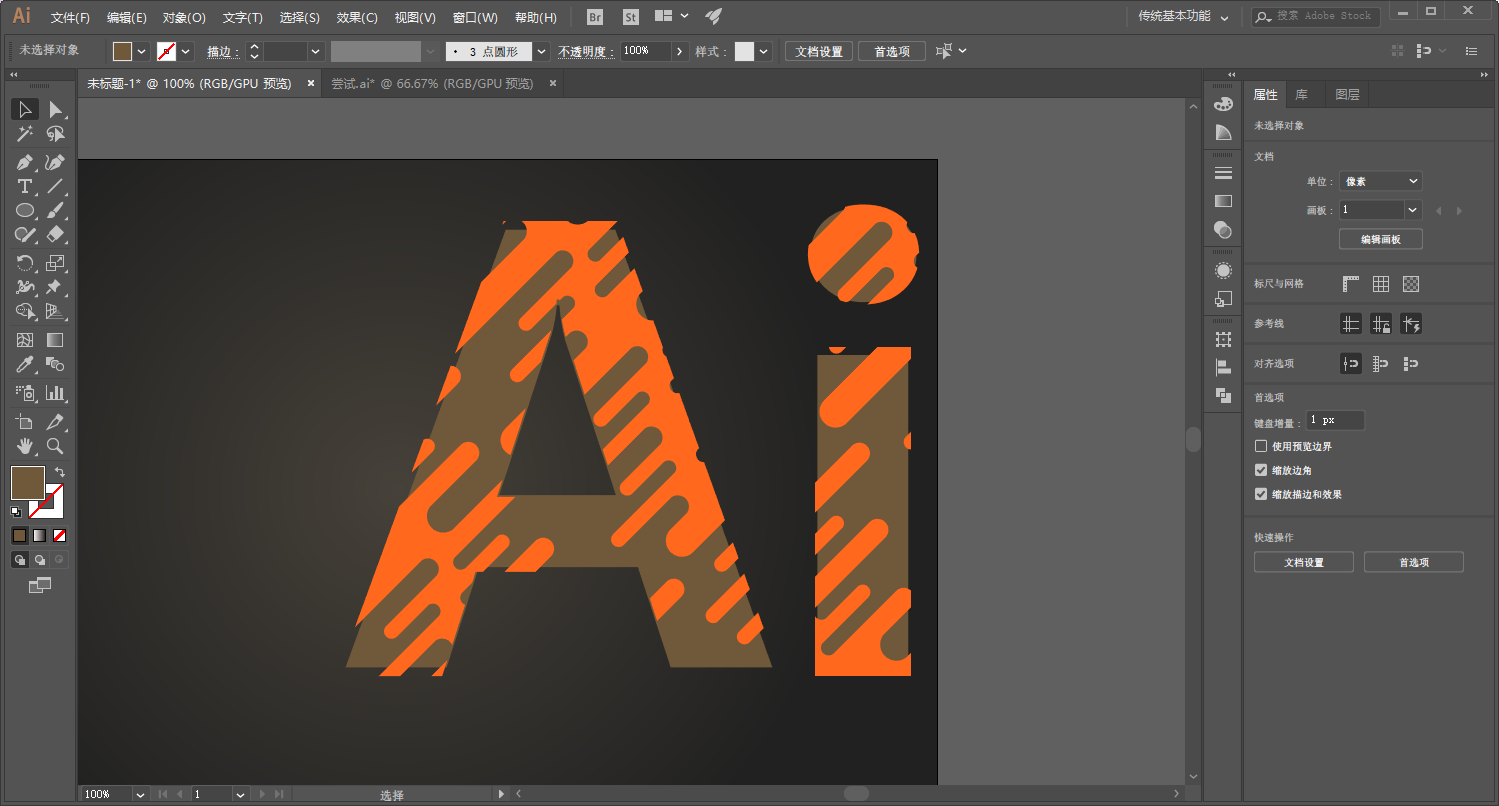
Task: Choose the Lasso tool
Action: [55, 134]
